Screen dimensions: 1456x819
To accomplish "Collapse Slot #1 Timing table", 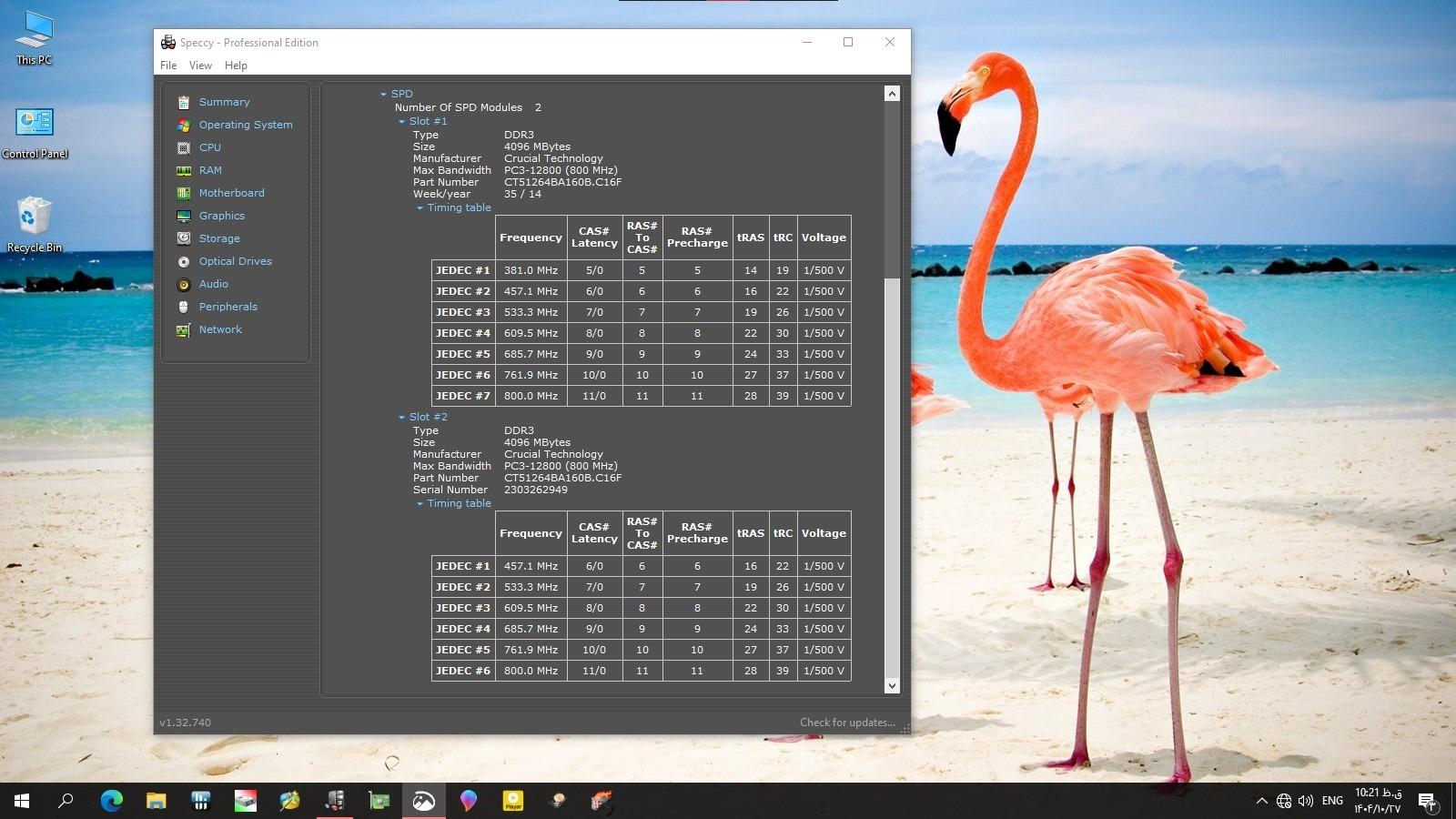I will (420, 208).
